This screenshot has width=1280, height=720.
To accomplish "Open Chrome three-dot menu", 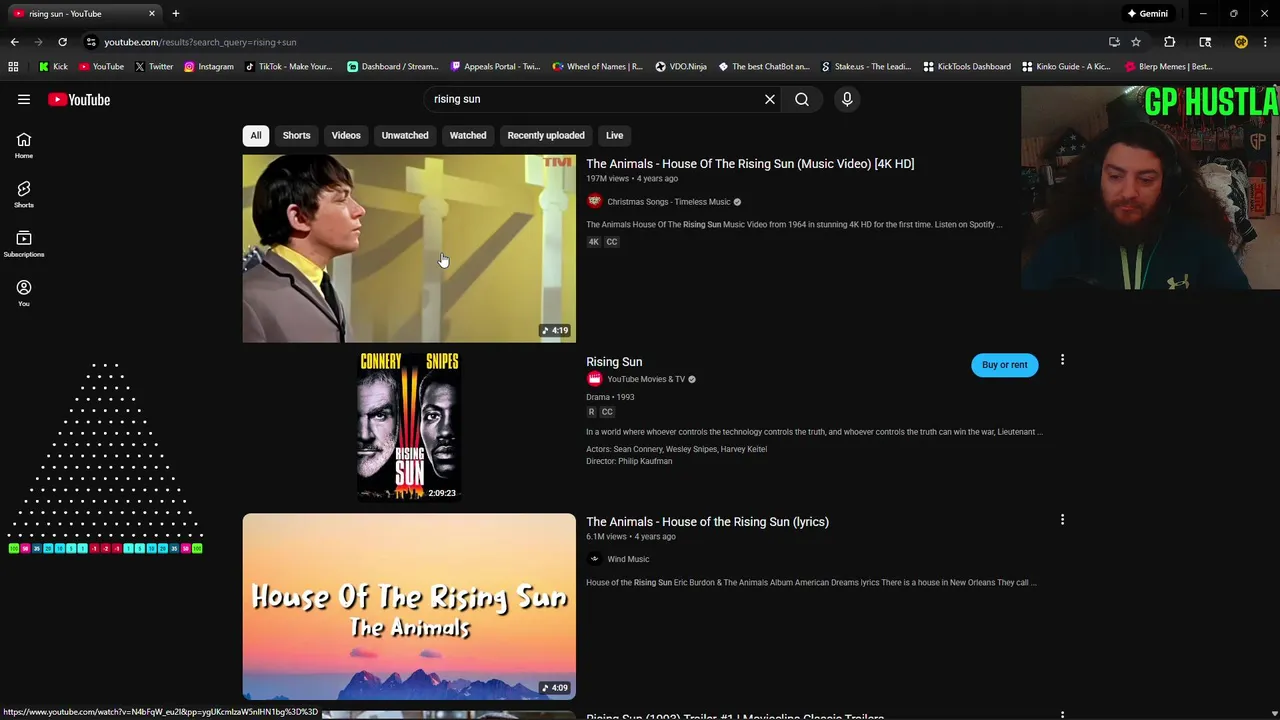I will pos(1266,42).
